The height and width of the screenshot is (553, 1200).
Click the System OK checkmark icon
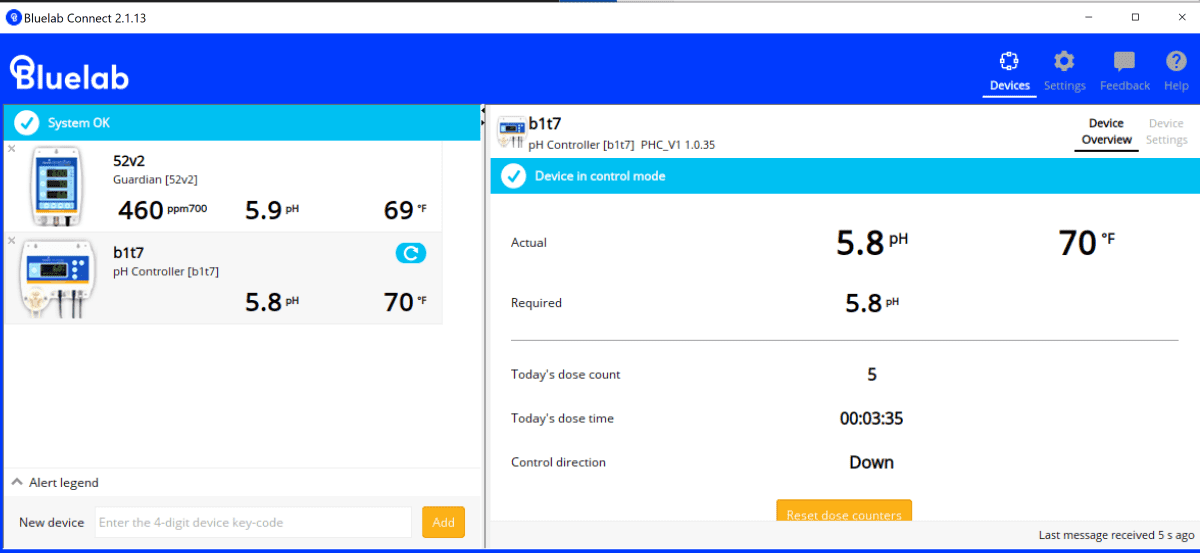pos(26,123)
